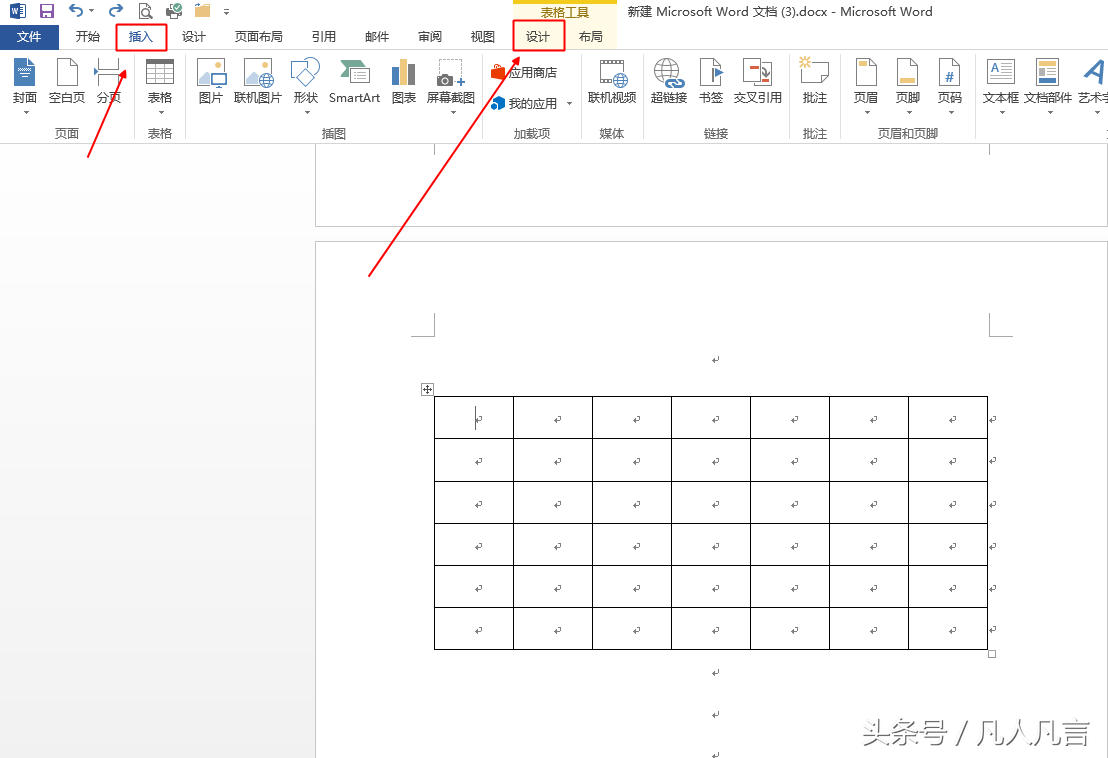Open Quick Parts (文档部件)
This screenshot has height=758, width=1108.
click(1048, 81)
